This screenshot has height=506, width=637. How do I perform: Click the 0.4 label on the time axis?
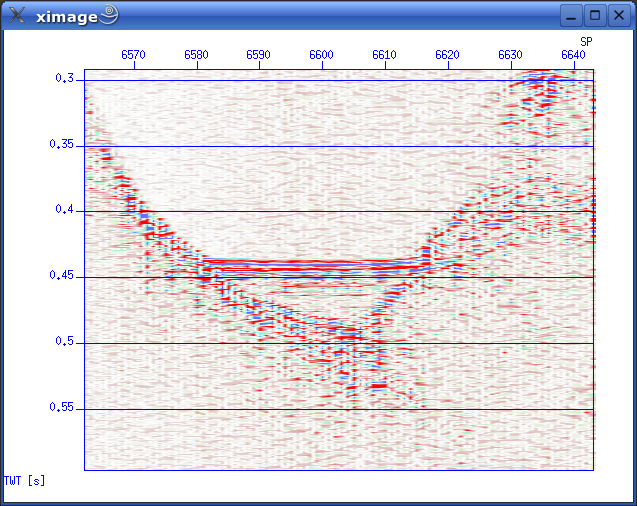pyautogui.click(x=65, y=210)
